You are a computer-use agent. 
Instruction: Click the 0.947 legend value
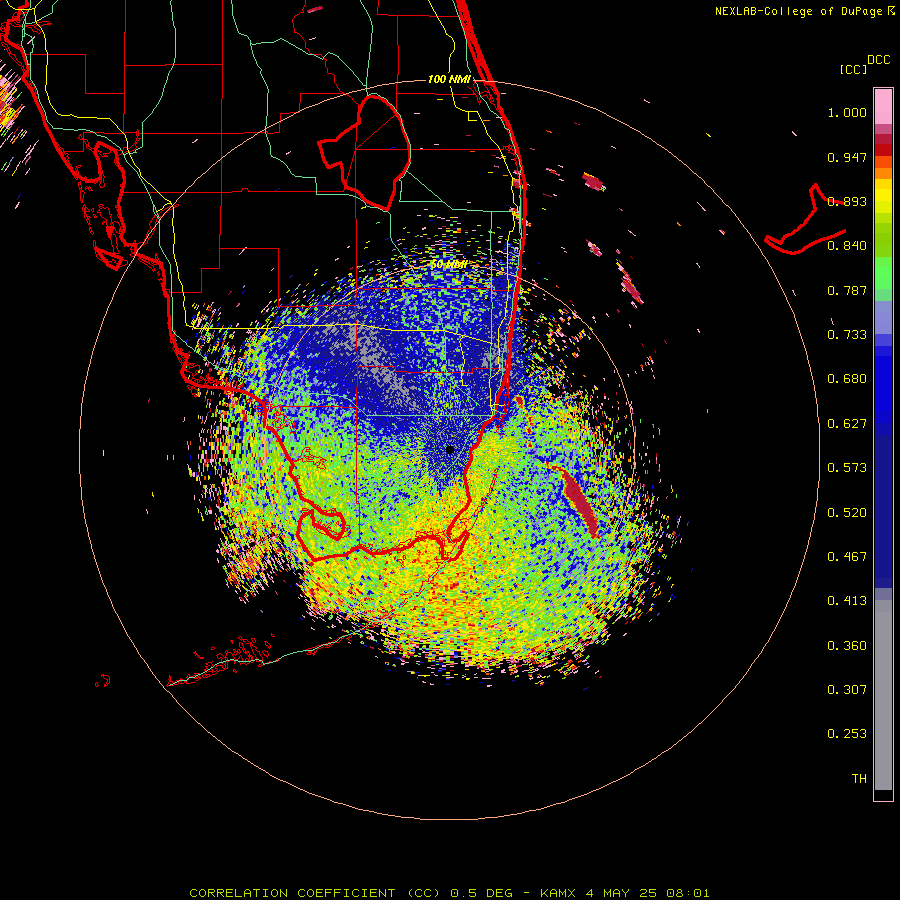point(847,157)
